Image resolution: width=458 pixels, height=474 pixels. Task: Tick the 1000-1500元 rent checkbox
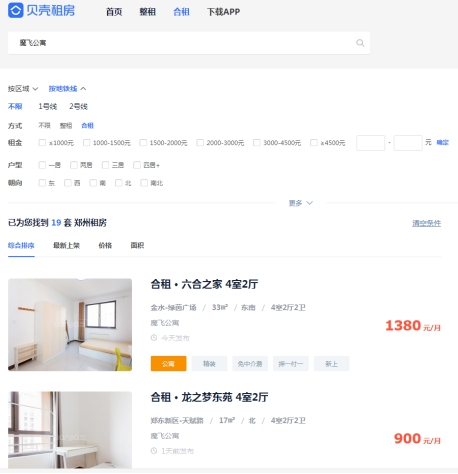[86, 143]
